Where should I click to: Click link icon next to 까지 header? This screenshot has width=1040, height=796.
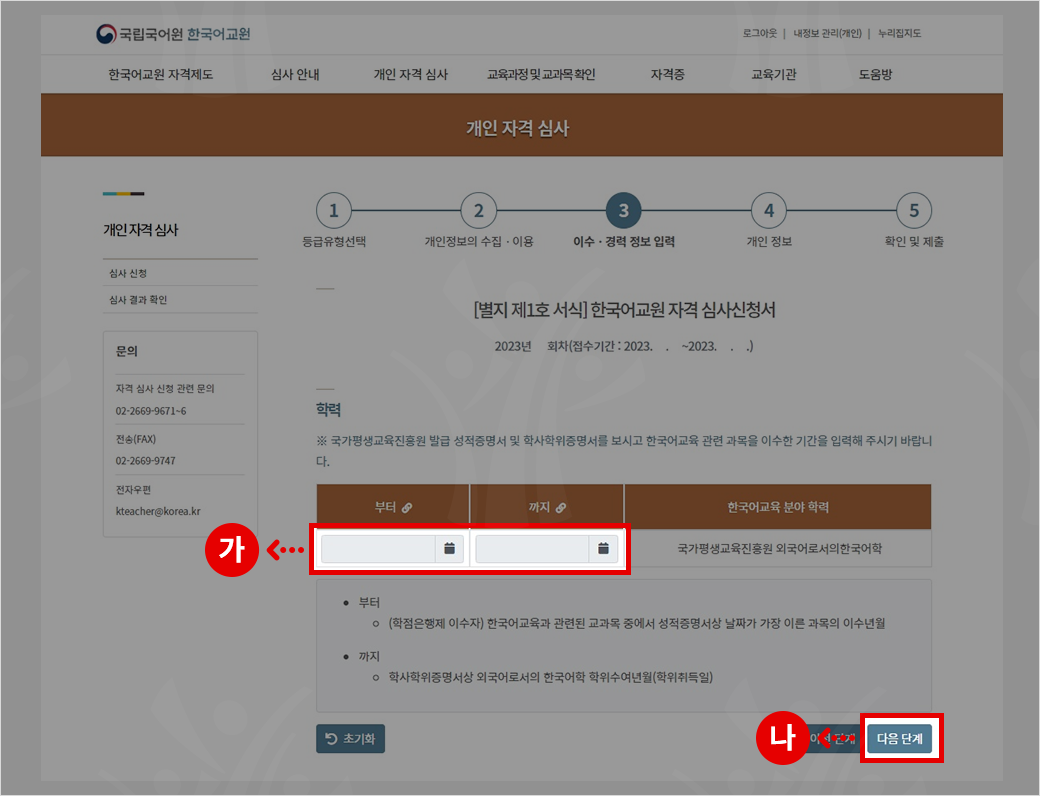point(561,508)
